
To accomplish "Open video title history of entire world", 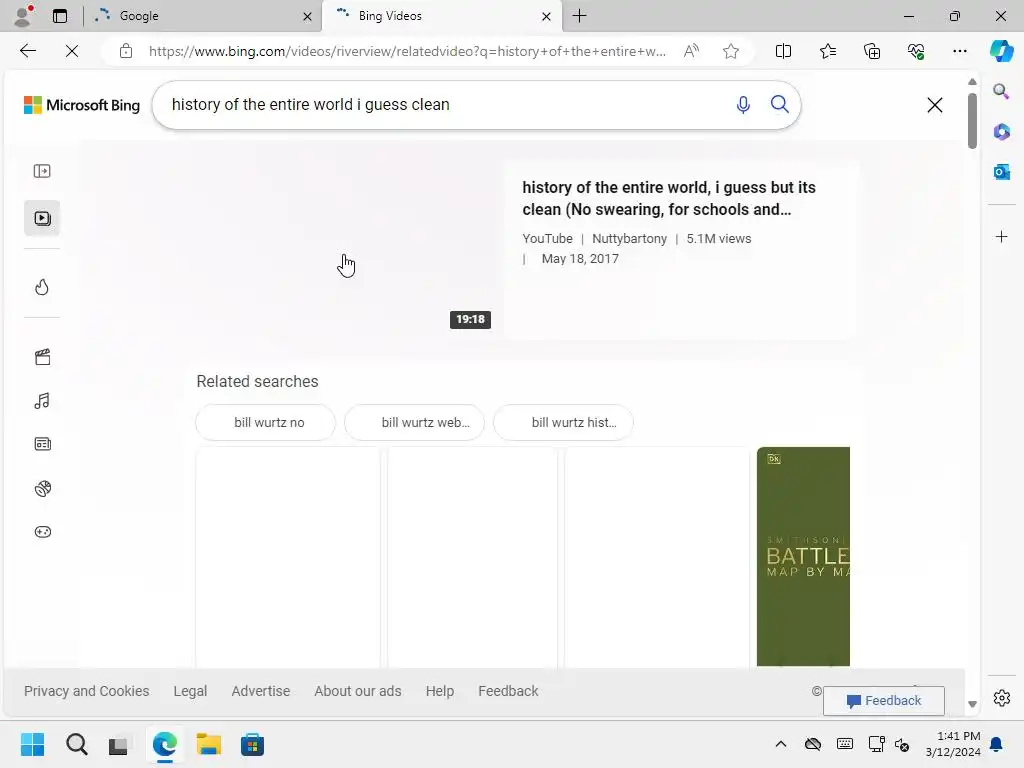I will tap(669, 199).
